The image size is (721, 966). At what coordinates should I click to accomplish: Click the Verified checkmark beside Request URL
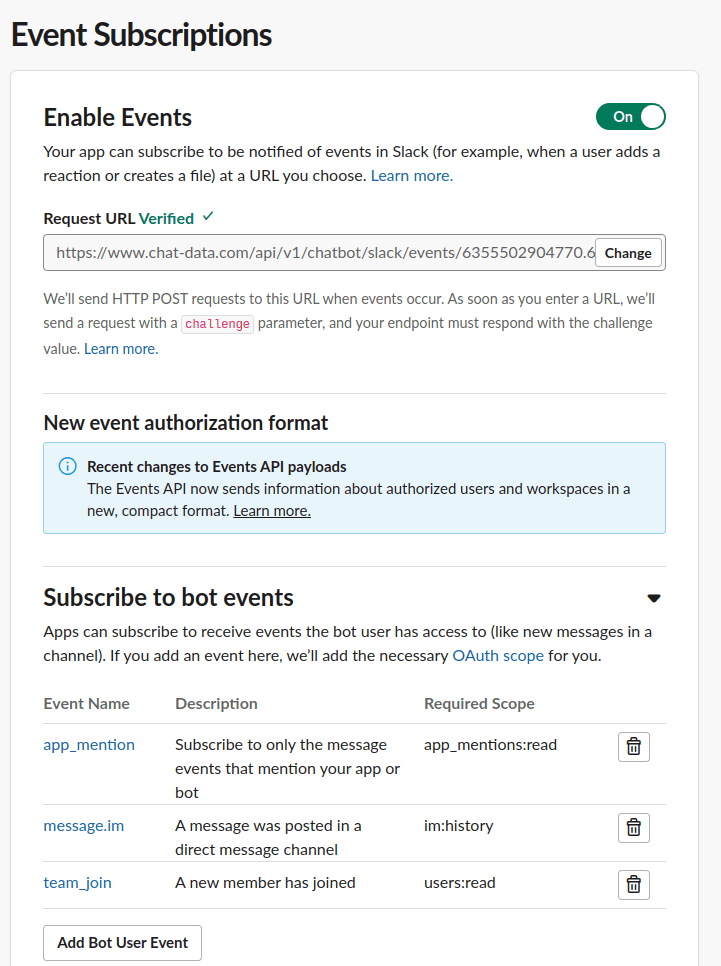[x=207, y=218]
